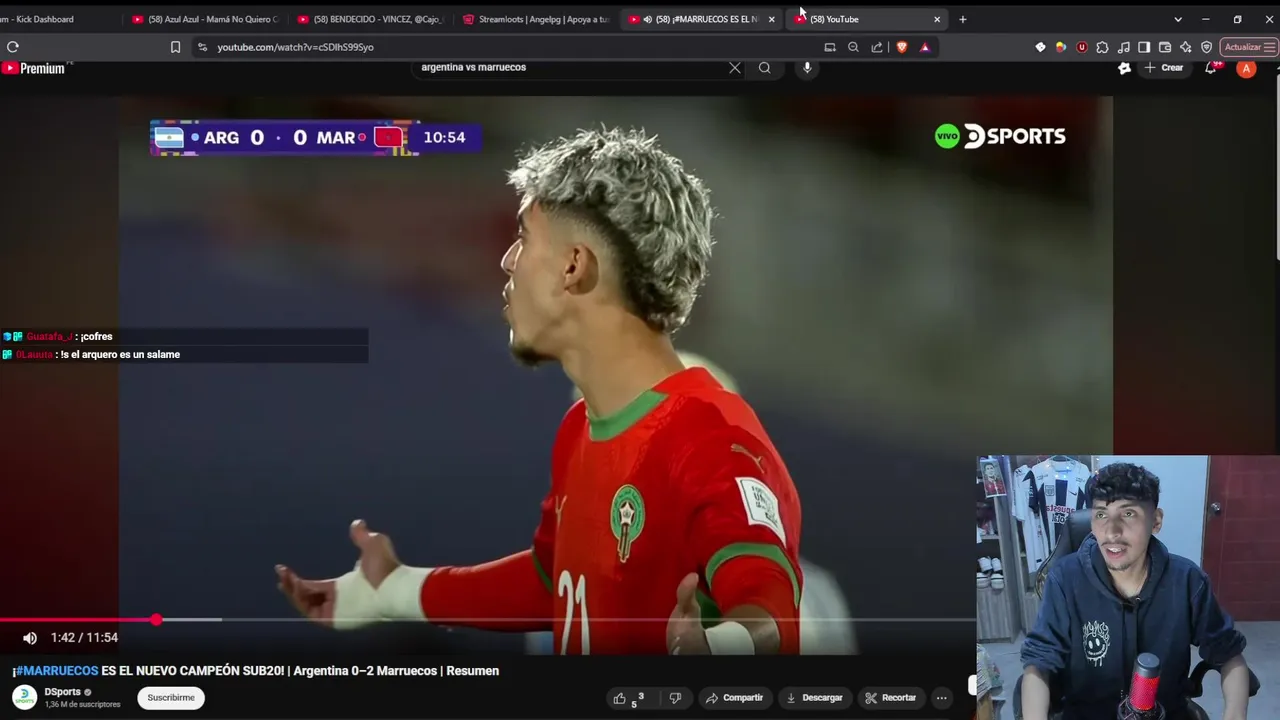Open the Leo AI sparkle icon

pos(1186,47)
